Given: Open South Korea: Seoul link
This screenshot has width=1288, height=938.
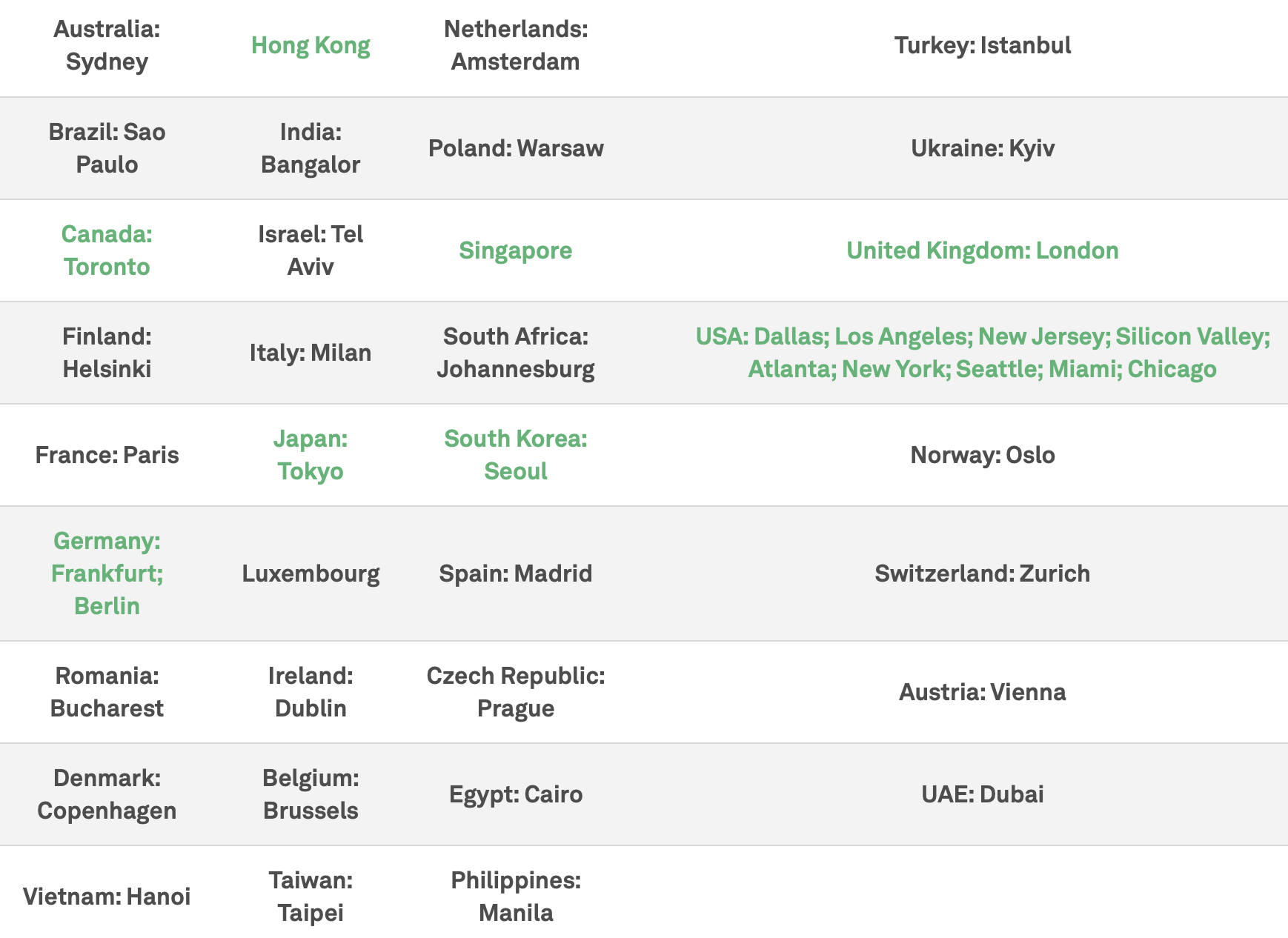Looking at the screenshot, I should (516, 455).
